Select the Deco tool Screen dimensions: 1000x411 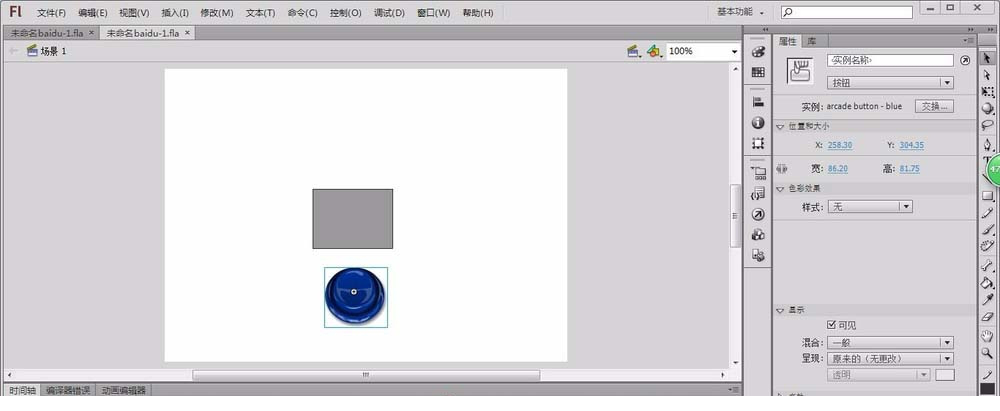click(987, 246)
